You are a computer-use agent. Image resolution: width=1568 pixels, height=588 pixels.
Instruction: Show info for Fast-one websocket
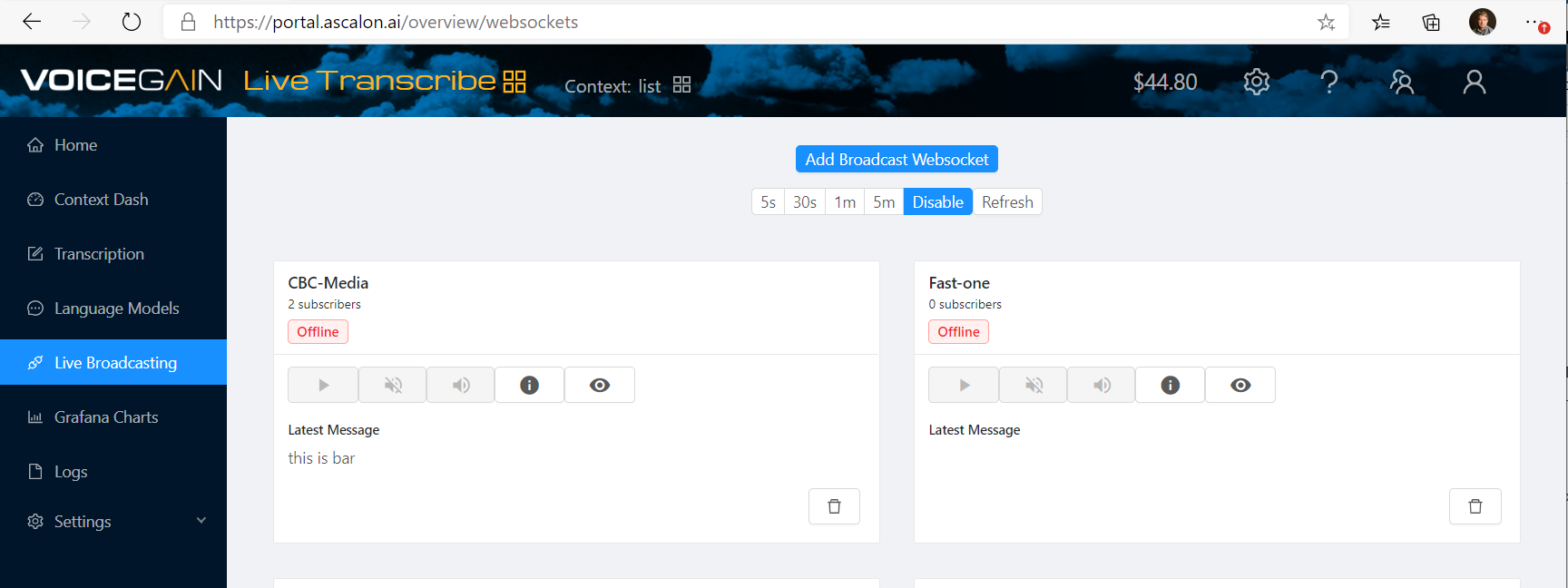tap(1171, 385)
